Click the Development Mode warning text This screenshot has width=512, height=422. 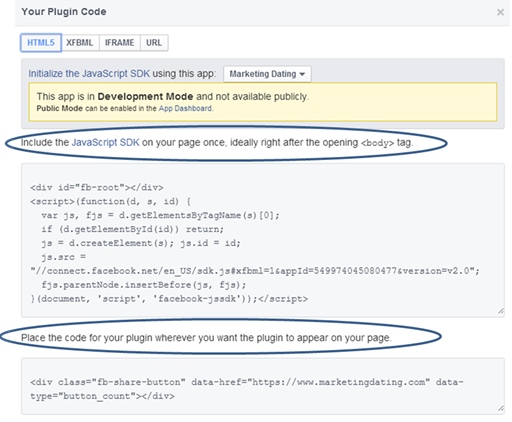pos(173,97)
